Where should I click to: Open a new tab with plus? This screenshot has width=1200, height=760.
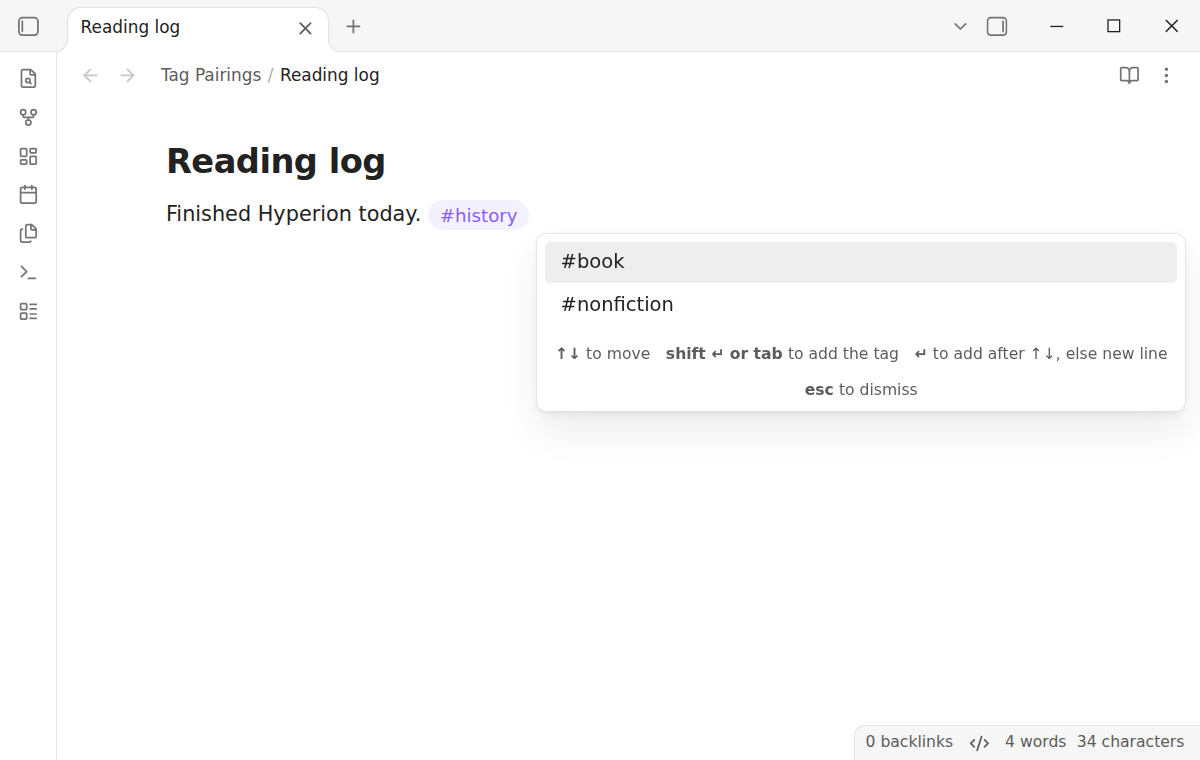click(353, 27)
